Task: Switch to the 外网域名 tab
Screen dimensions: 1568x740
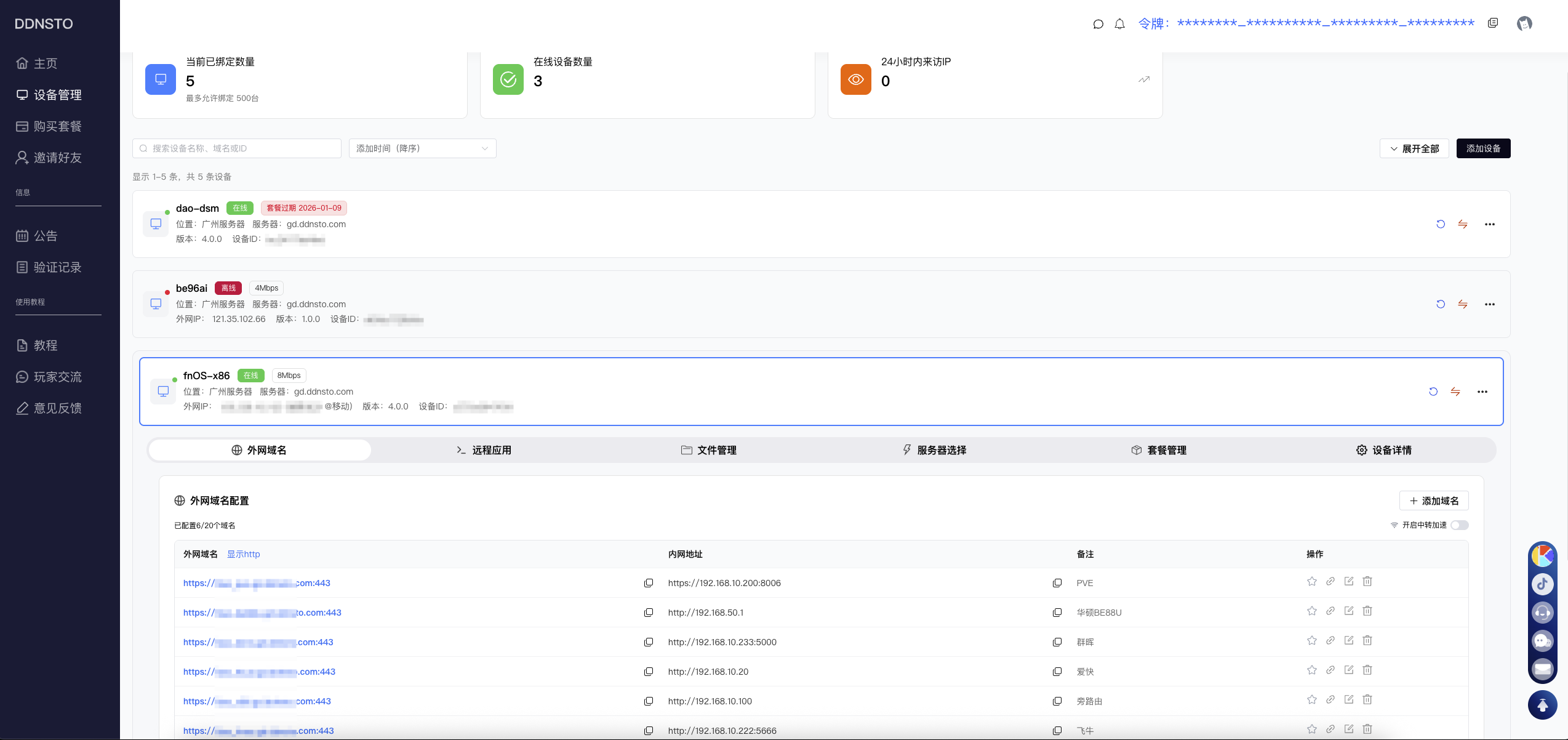Action: pos(259,450)
